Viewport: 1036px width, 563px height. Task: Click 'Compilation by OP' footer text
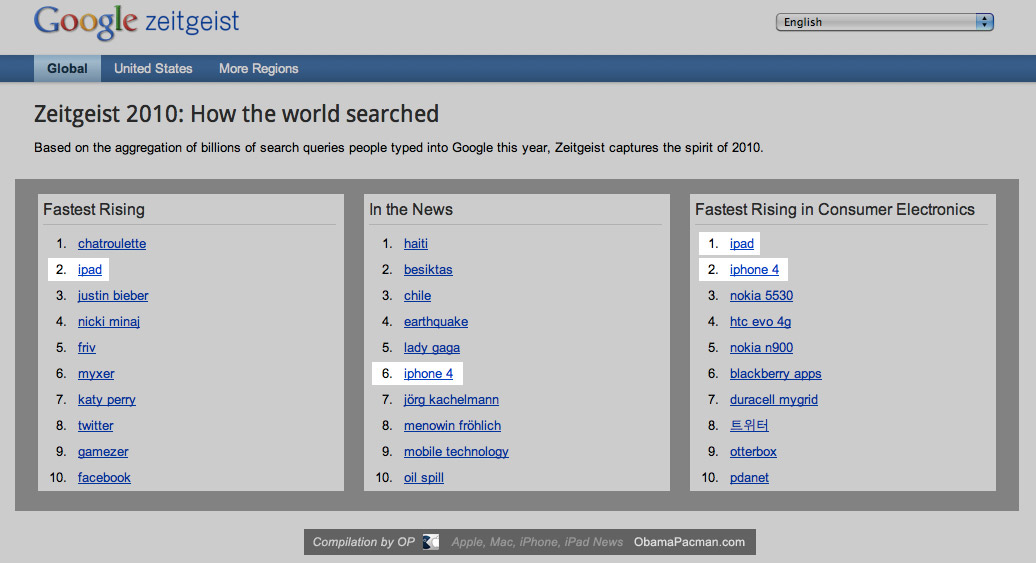[x=363, y=542]
